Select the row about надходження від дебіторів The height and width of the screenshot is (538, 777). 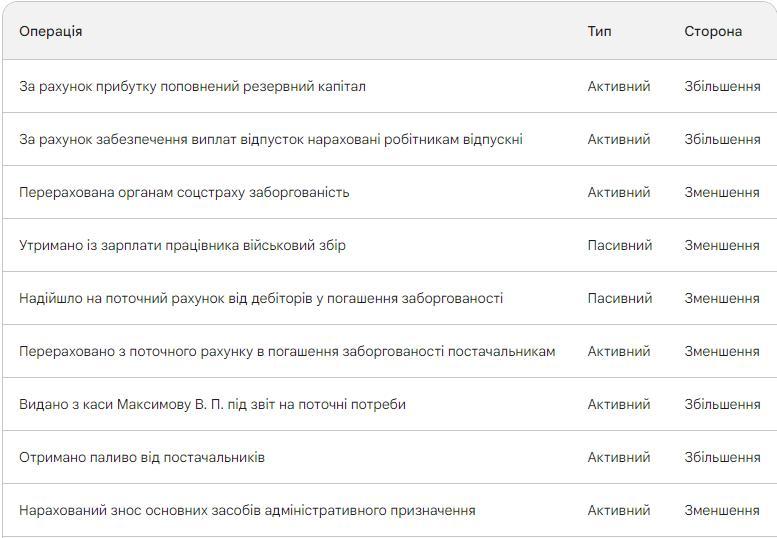coord(261,298)
